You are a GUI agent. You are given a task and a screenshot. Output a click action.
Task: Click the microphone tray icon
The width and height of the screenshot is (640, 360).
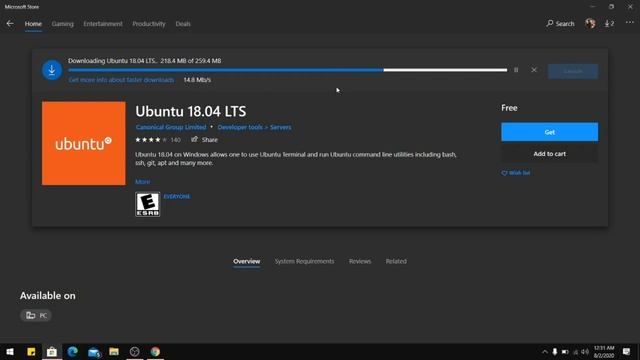click(554, 352)
